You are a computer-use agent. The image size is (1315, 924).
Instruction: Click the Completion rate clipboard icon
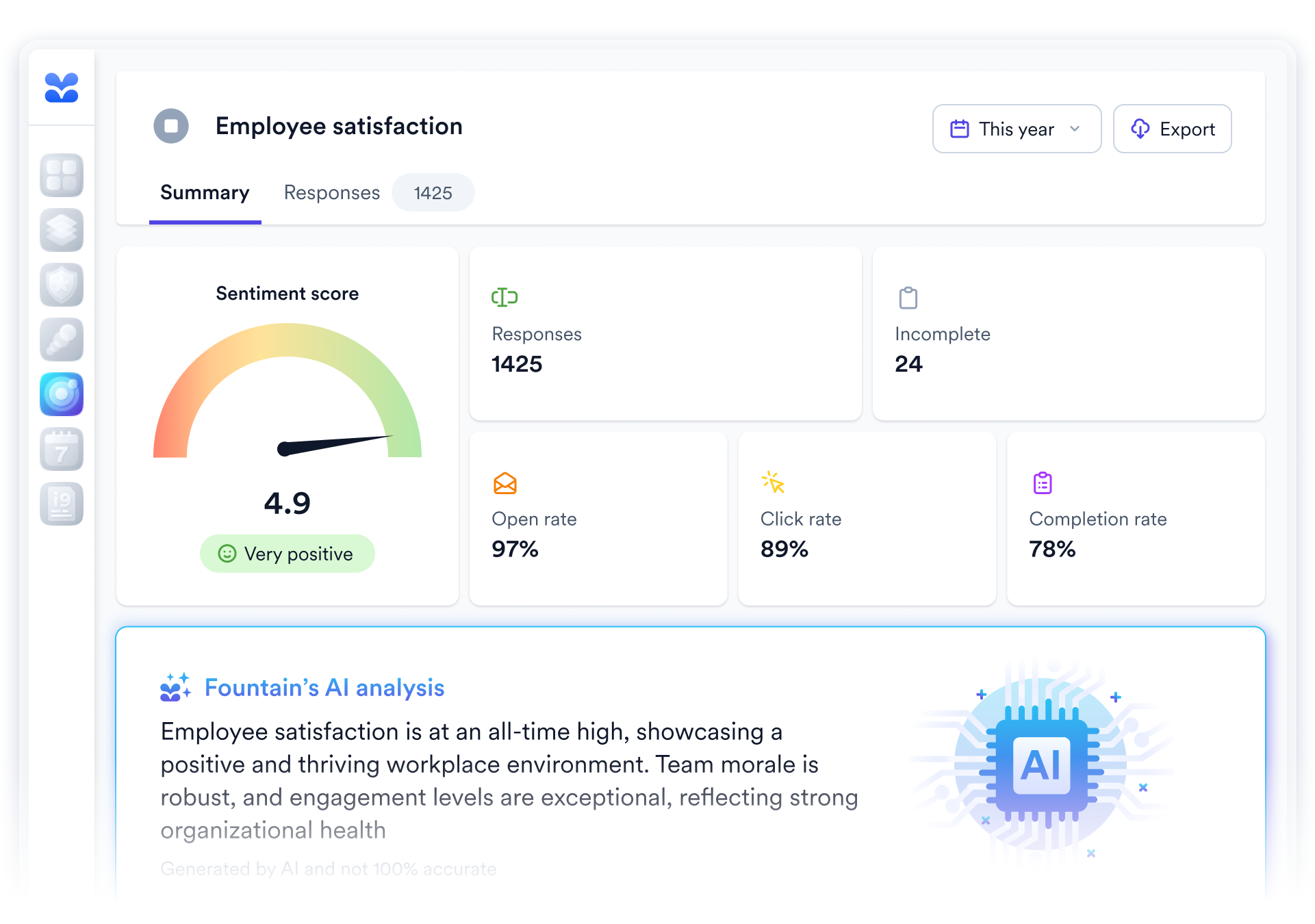pos(1043,483)
